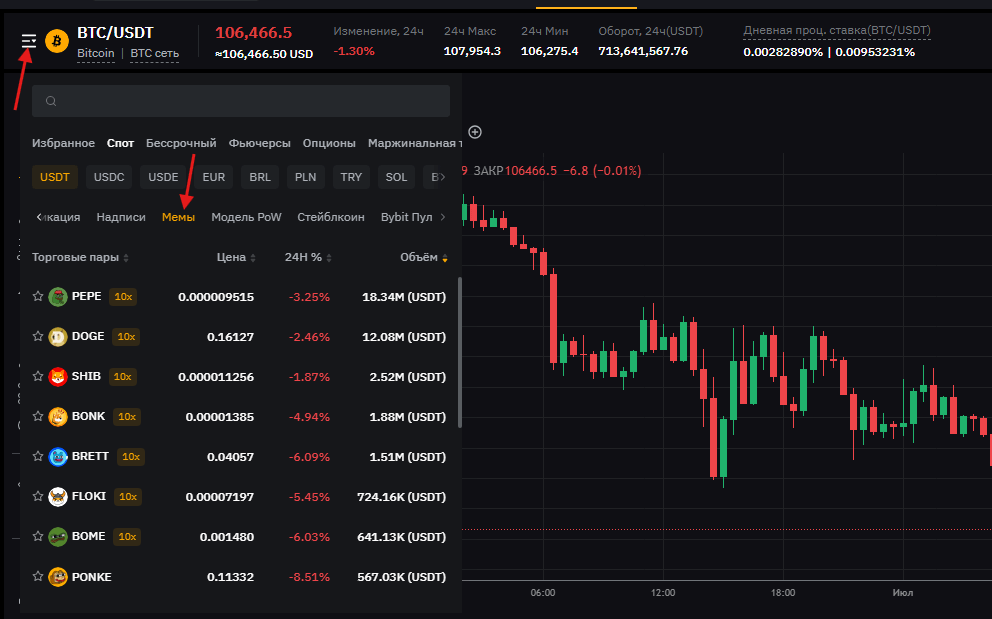Add PEPE to favorites with star
Image resolution: width=992 pixels, height=619 pixels.
tap(38, 297)
